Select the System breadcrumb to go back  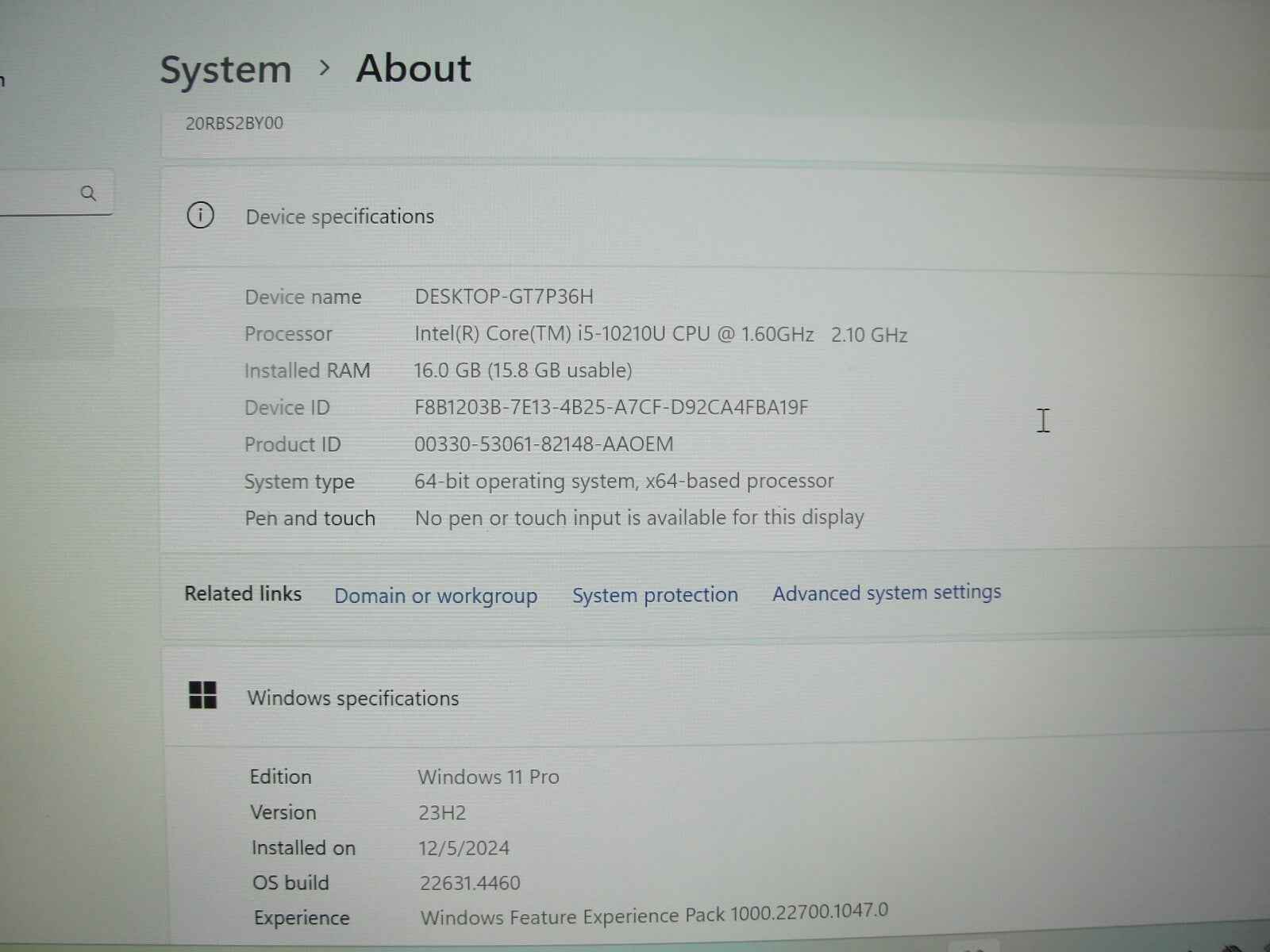(x=225, y=69)
